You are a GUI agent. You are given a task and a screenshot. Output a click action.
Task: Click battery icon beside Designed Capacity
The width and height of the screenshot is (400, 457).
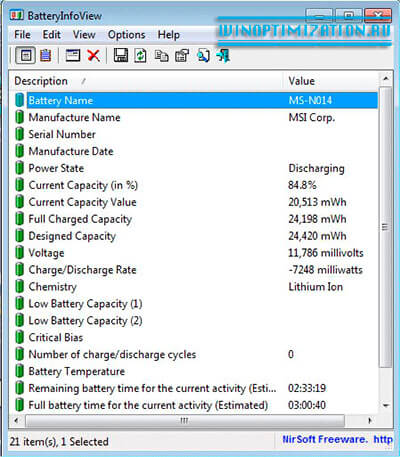click(20, 236)
